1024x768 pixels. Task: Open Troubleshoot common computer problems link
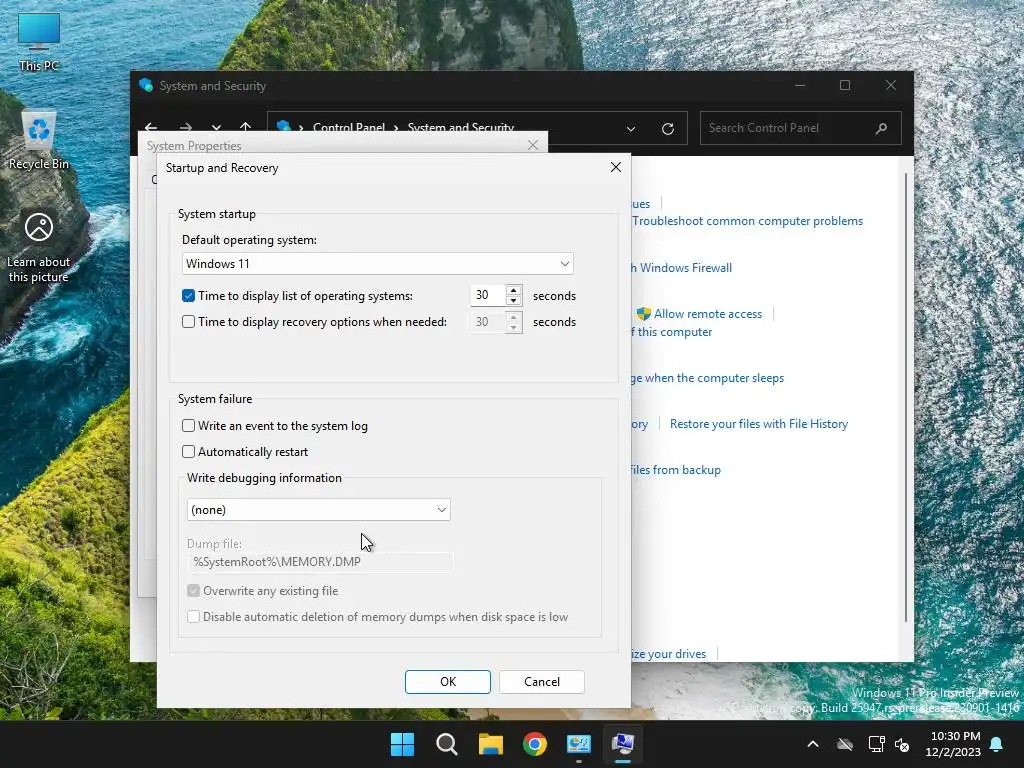click(x=748, y=221)
